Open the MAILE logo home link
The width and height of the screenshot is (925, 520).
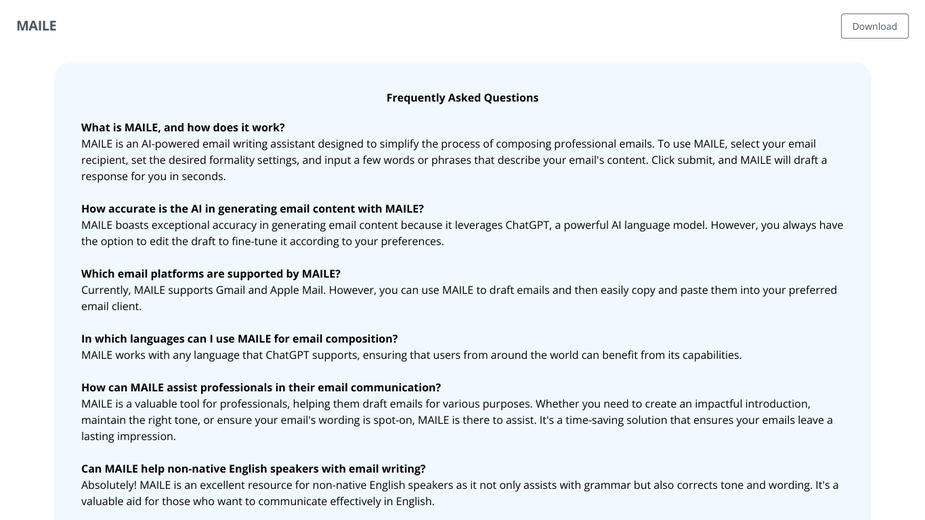(37, 26)
